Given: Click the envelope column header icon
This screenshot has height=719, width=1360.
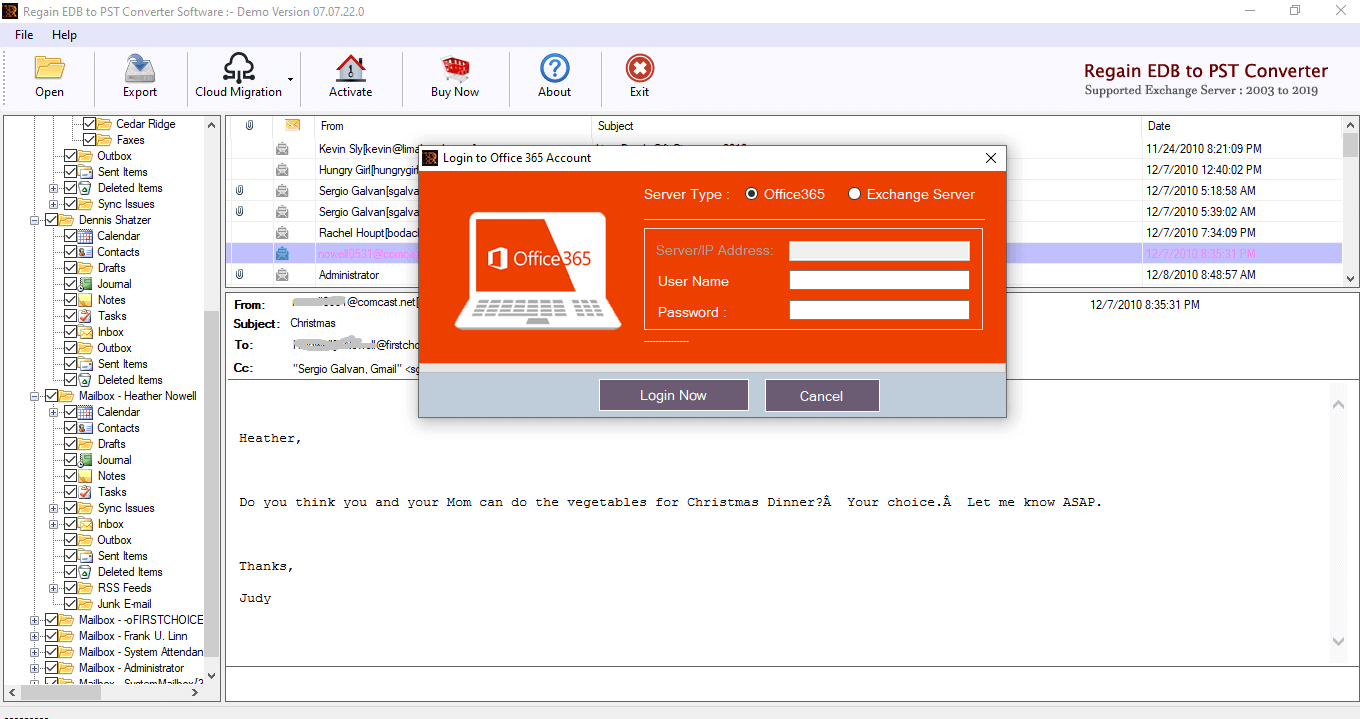Looking at the screenshot, I should point(292,126).
